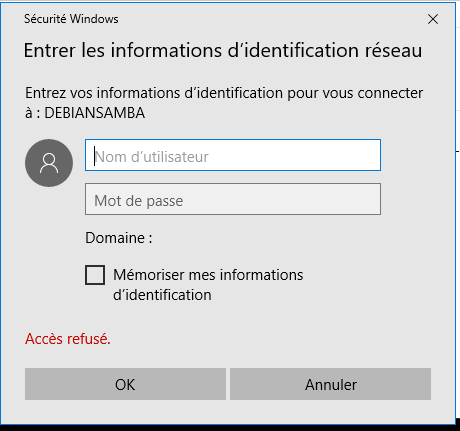The width and height of the screenshot is (460, 431).
Task: Click the Accès refusé error message
Action: click(68, 339)
